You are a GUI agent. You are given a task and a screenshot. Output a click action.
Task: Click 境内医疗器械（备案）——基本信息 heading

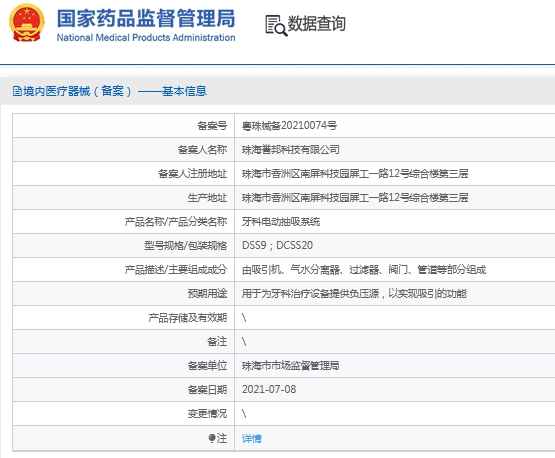click(115, 91)
